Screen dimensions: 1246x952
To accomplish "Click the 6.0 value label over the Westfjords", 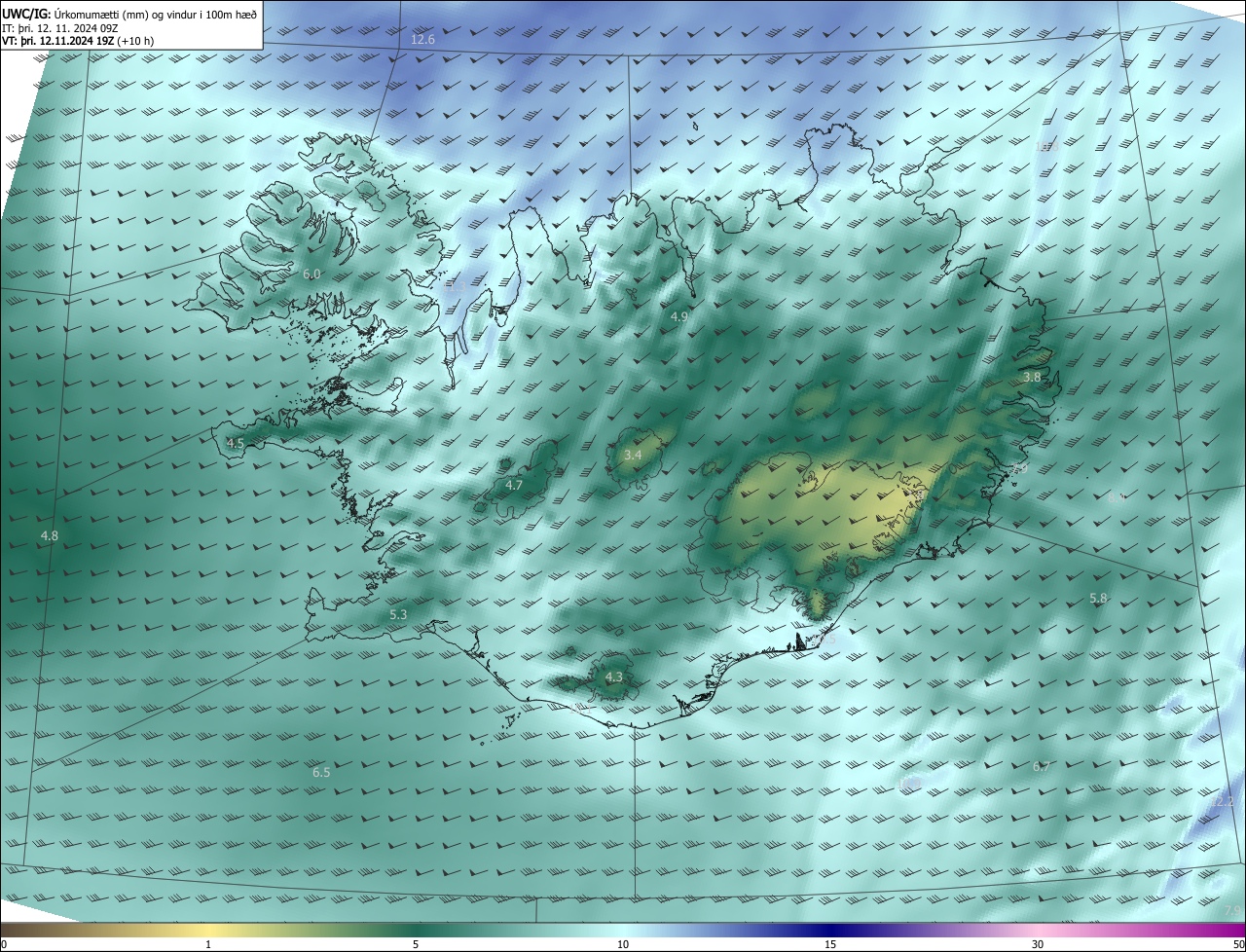I will (x=311, y=275).
